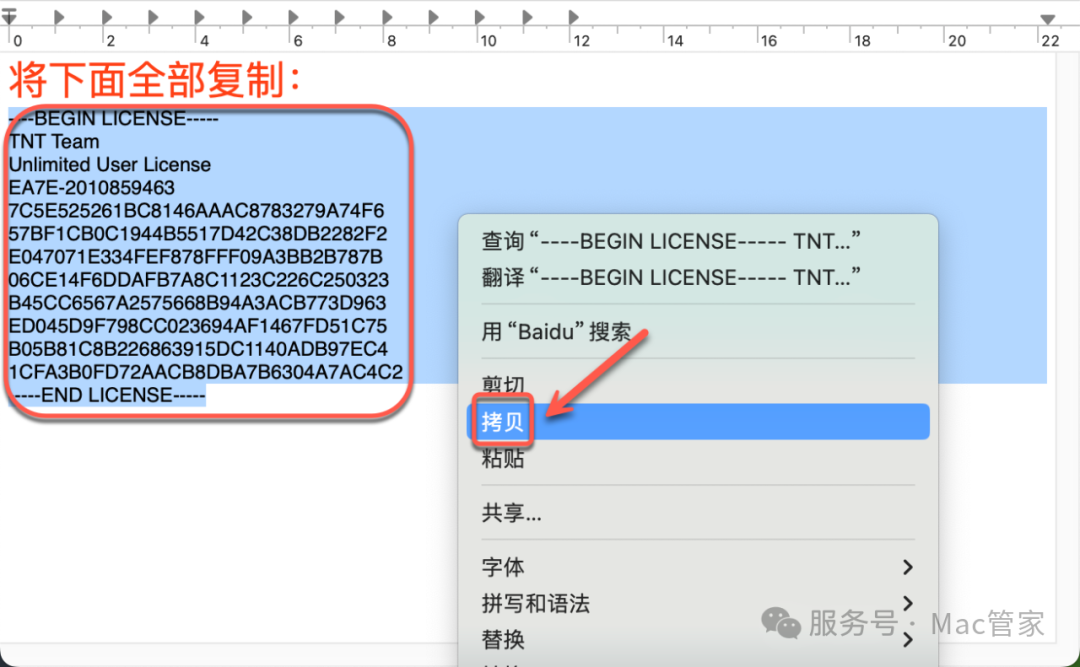Expand the 字体 submenu arrow

(x=907, y=568)
